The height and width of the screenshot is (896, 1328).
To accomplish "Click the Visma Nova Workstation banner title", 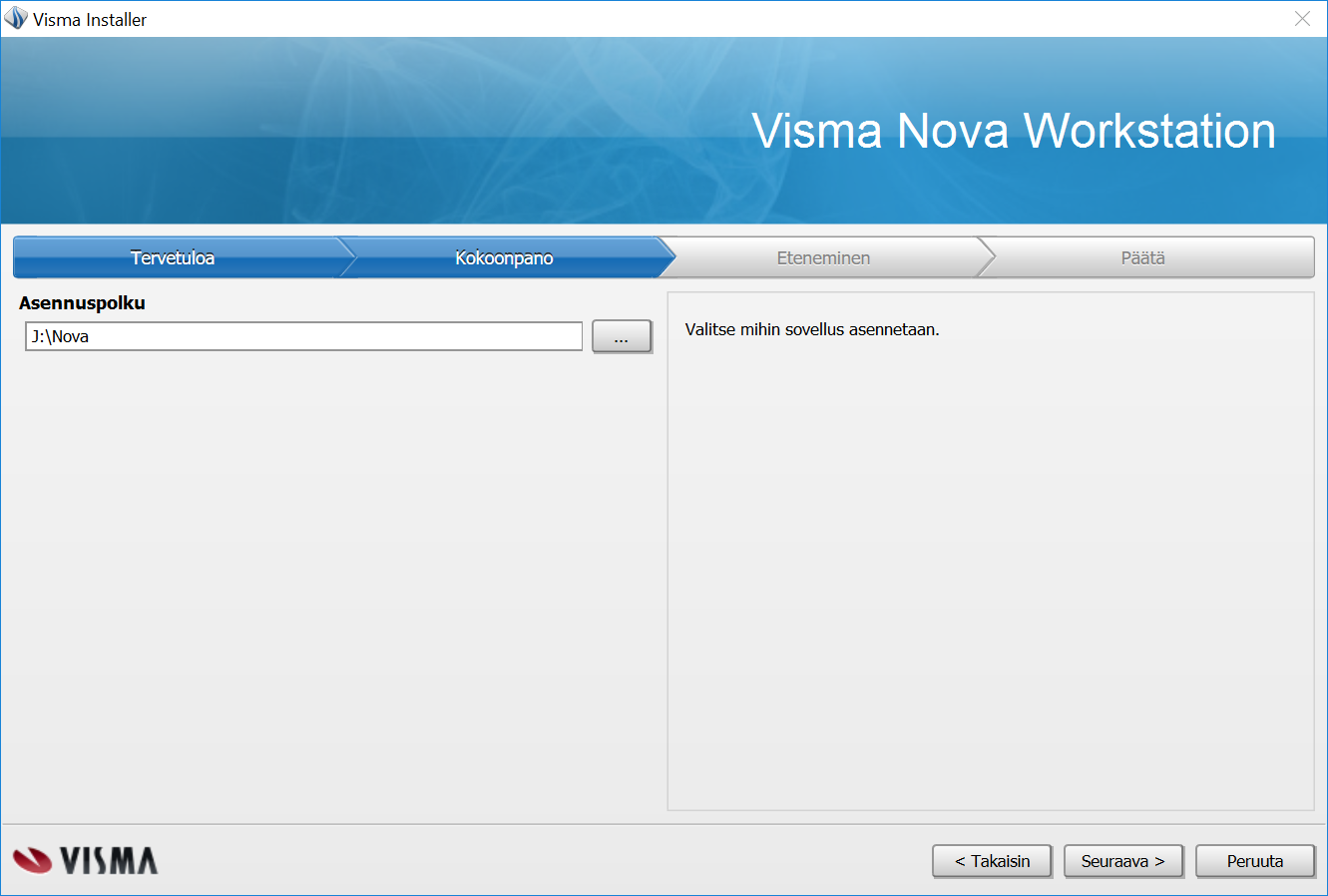I will point(1013,131).
